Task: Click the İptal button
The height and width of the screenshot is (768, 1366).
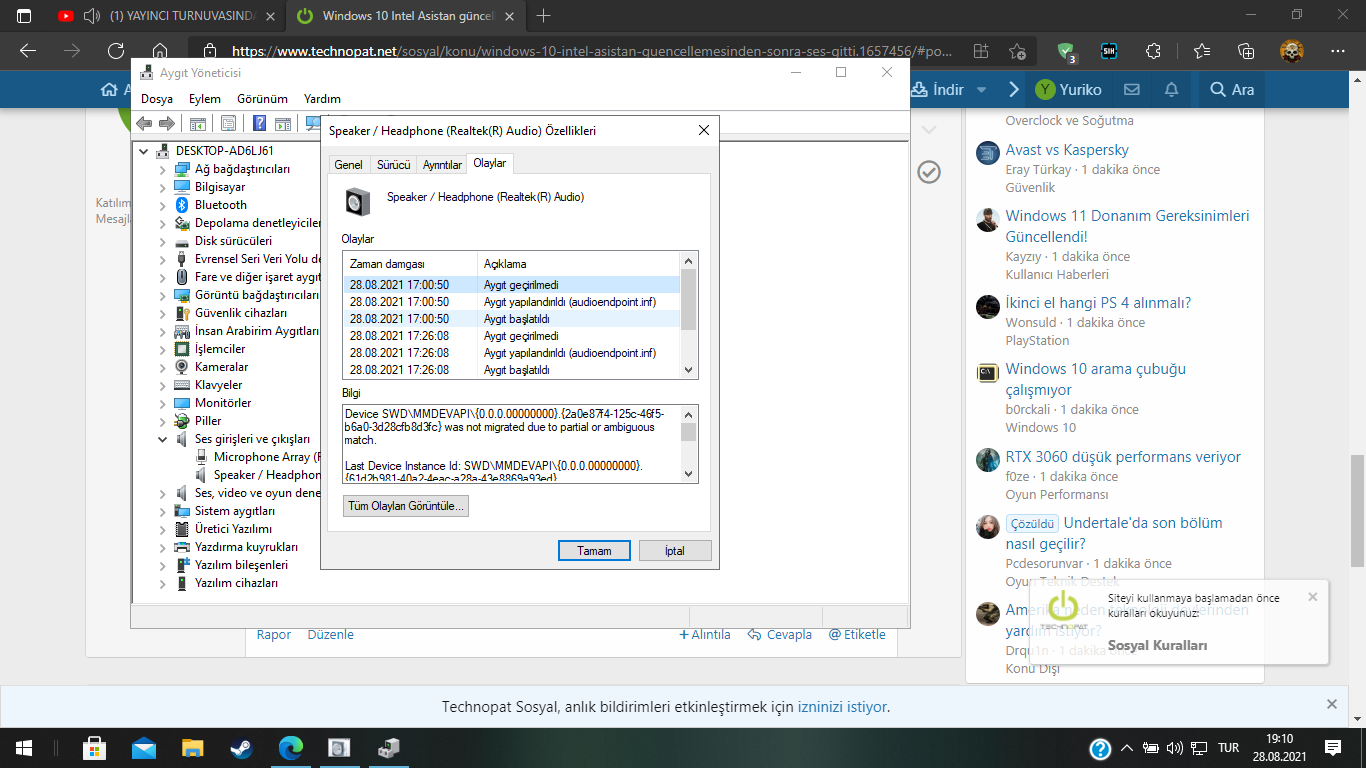Action: (675, 551)
